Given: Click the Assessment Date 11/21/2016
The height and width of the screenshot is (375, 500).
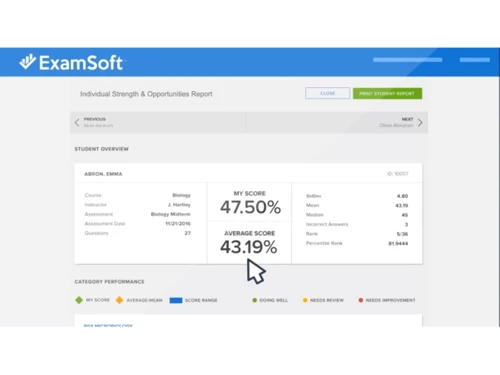Looking at the screenshot, I should pyautogui.click(x=178, y=224).
